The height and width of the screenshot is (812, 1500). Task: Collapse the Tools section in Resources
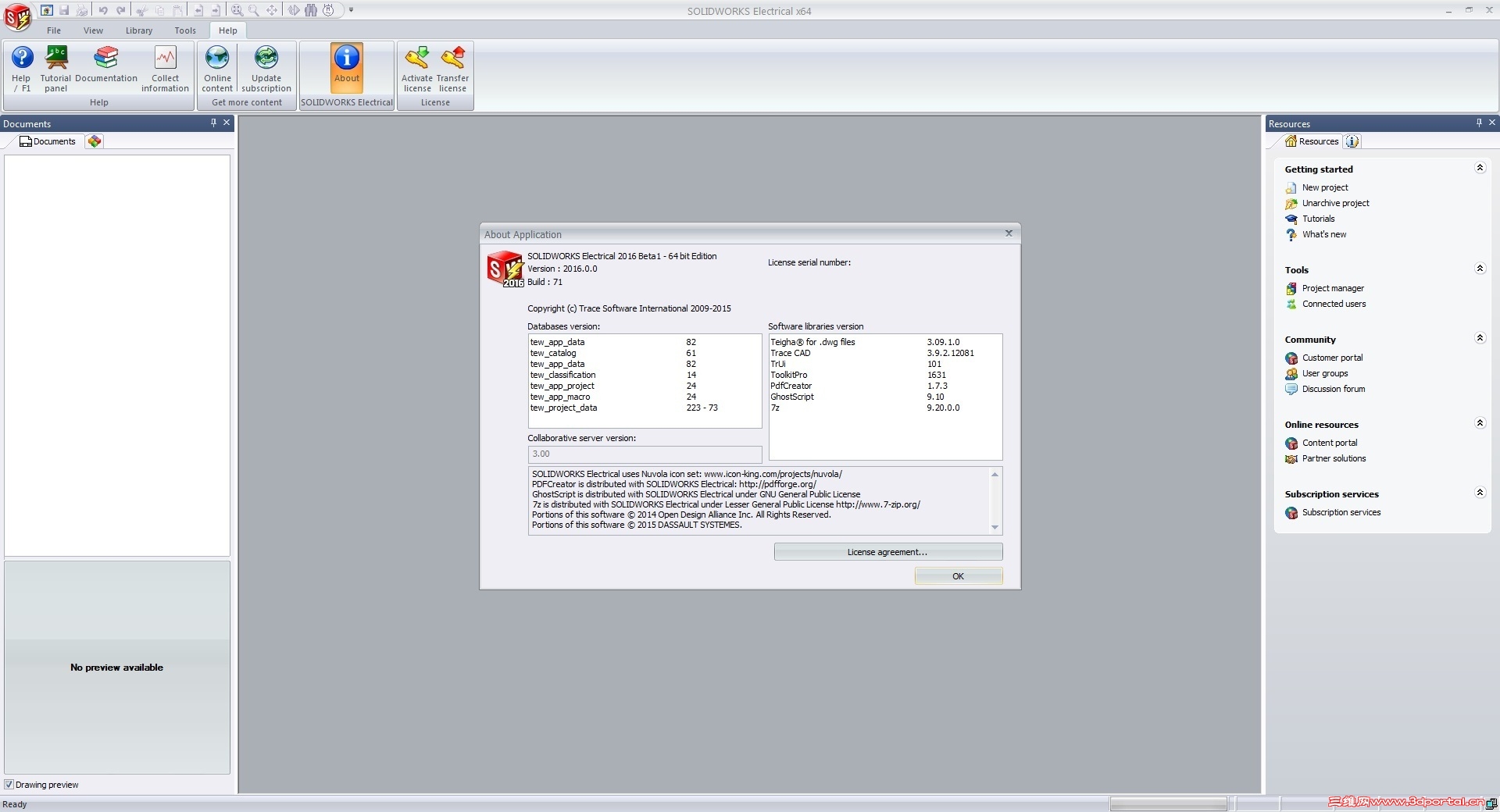click(x=1480, y=269)
